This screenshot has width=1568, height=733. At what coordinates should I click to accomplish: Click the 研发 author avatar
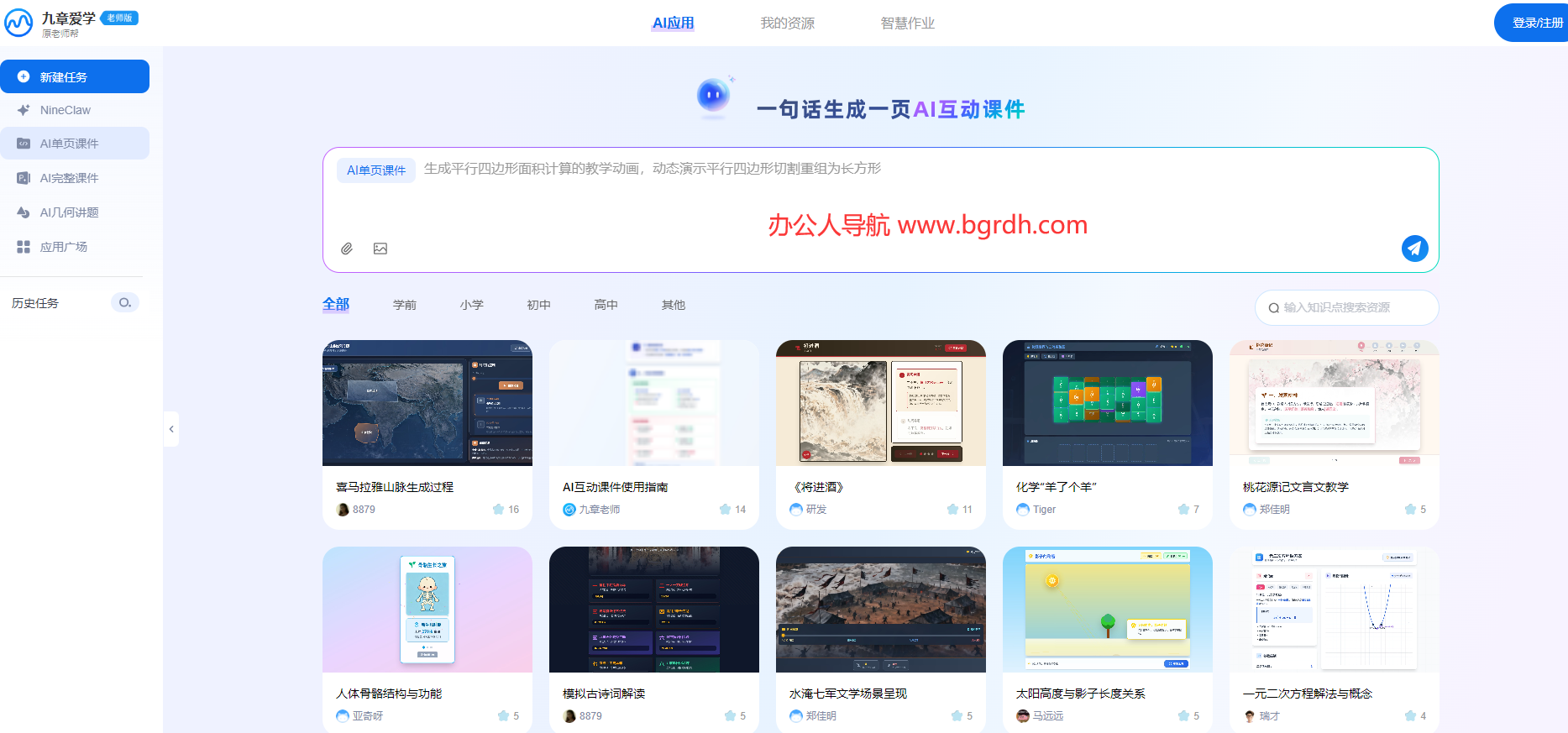click(x=796, y=510)
